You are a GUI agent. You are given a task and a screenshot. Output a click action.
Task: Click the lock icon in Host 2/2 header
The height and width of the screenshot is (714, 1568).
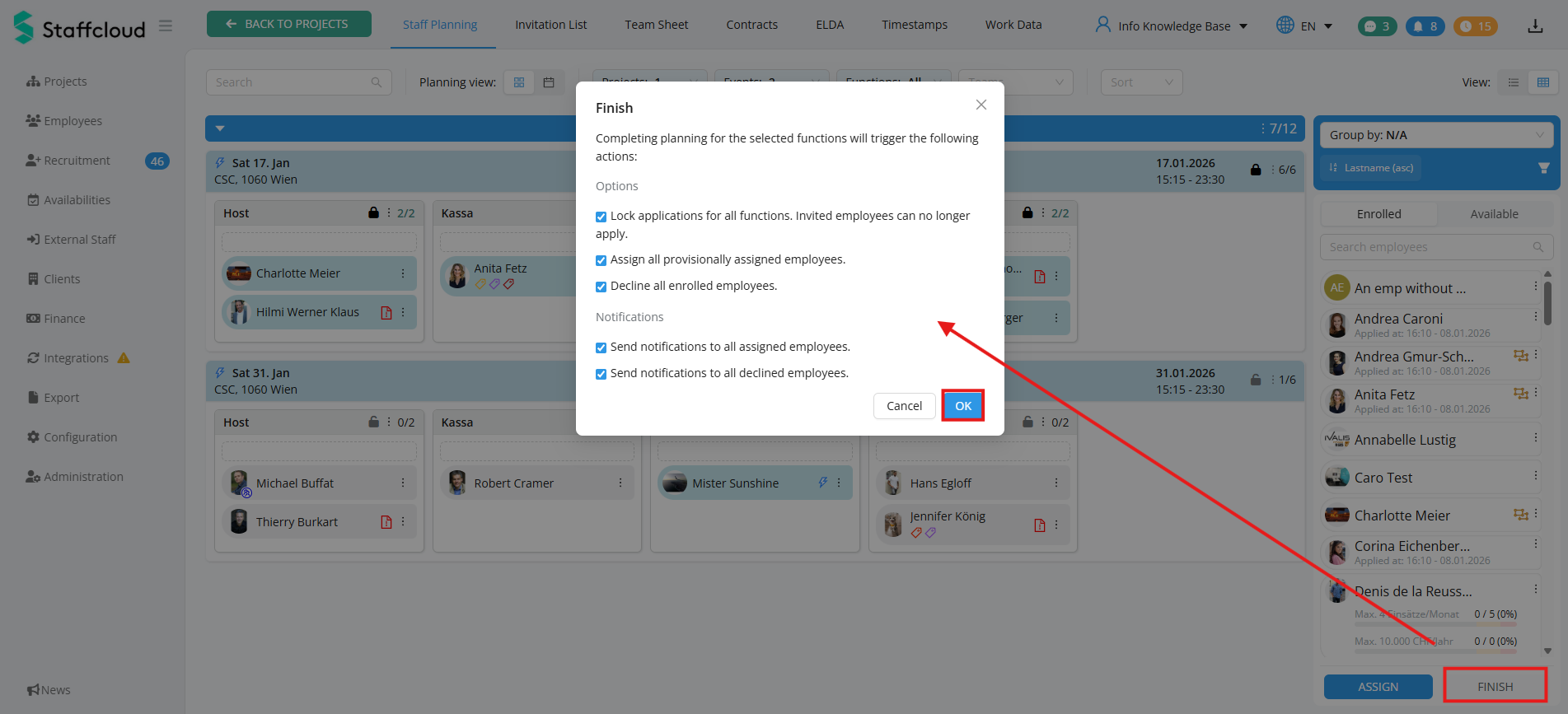click(374, 212)
